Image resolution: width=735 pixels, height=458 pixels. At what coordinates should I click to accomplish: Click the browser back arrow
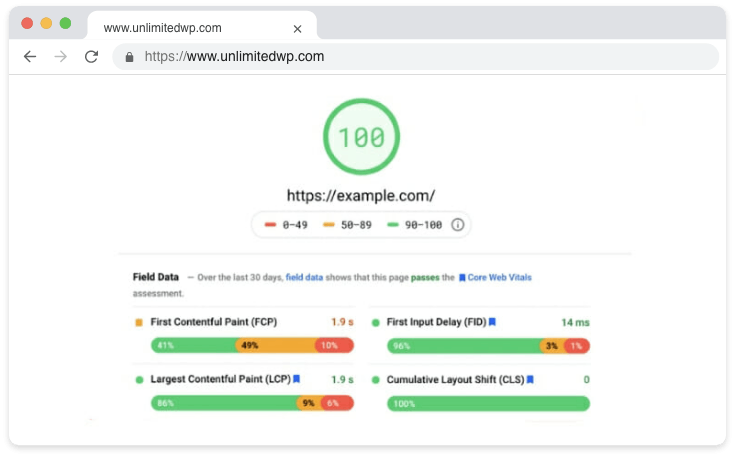click(30, 57)
